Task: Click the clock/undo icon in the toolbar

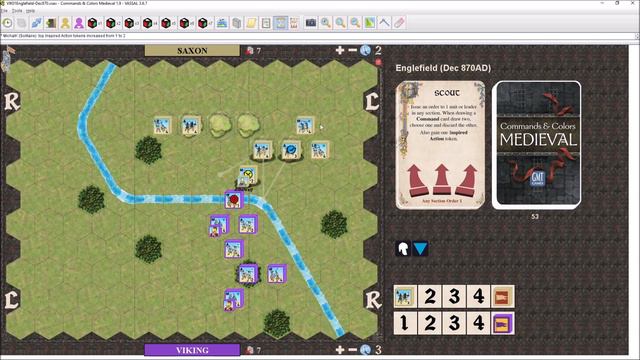Action: click(x=7, y=23)
